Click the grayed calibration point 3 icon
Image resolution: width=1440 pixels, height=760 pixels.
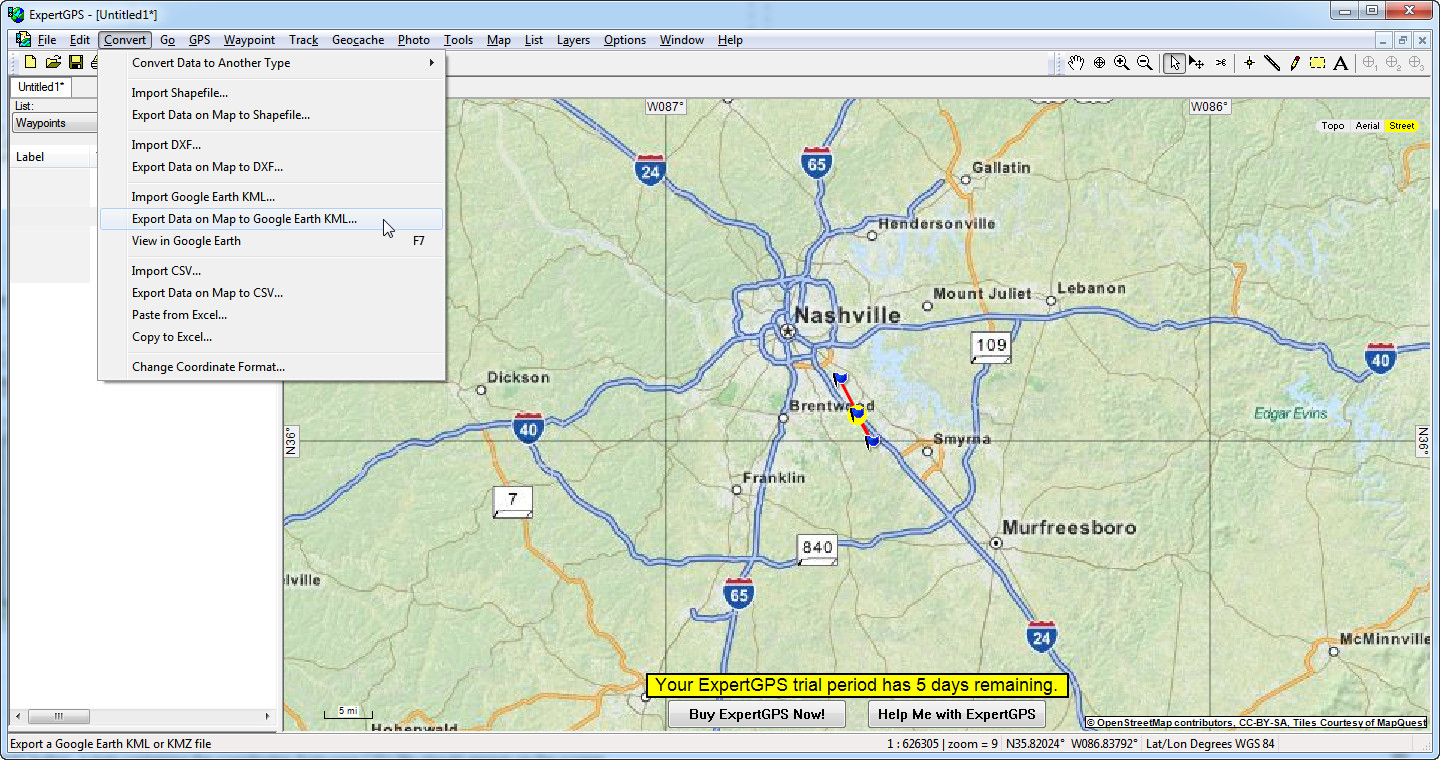(x=1416, y=63)
